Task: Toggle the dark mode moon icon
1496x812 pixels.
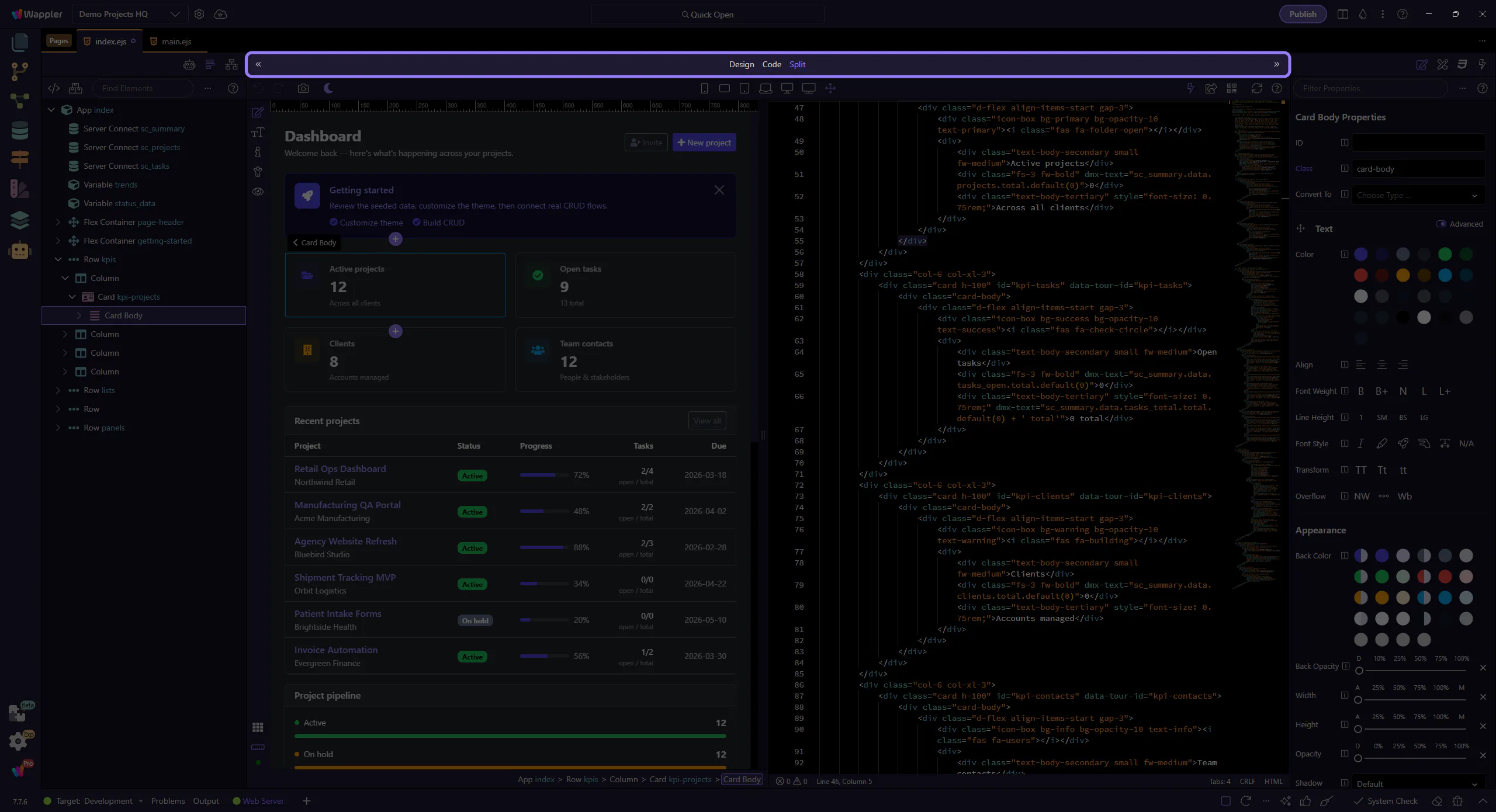Action: pos(328,88)
